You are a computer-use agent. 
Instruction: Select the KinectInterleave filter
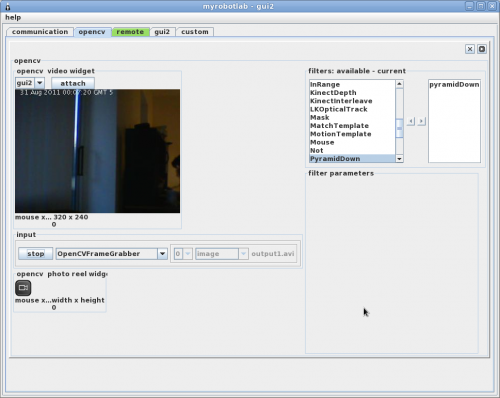click(x=352, y=101)
